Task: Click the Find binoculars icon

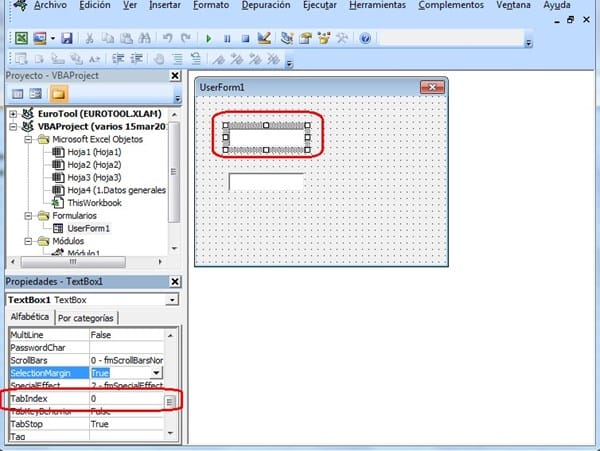Action: pos(145,38)
